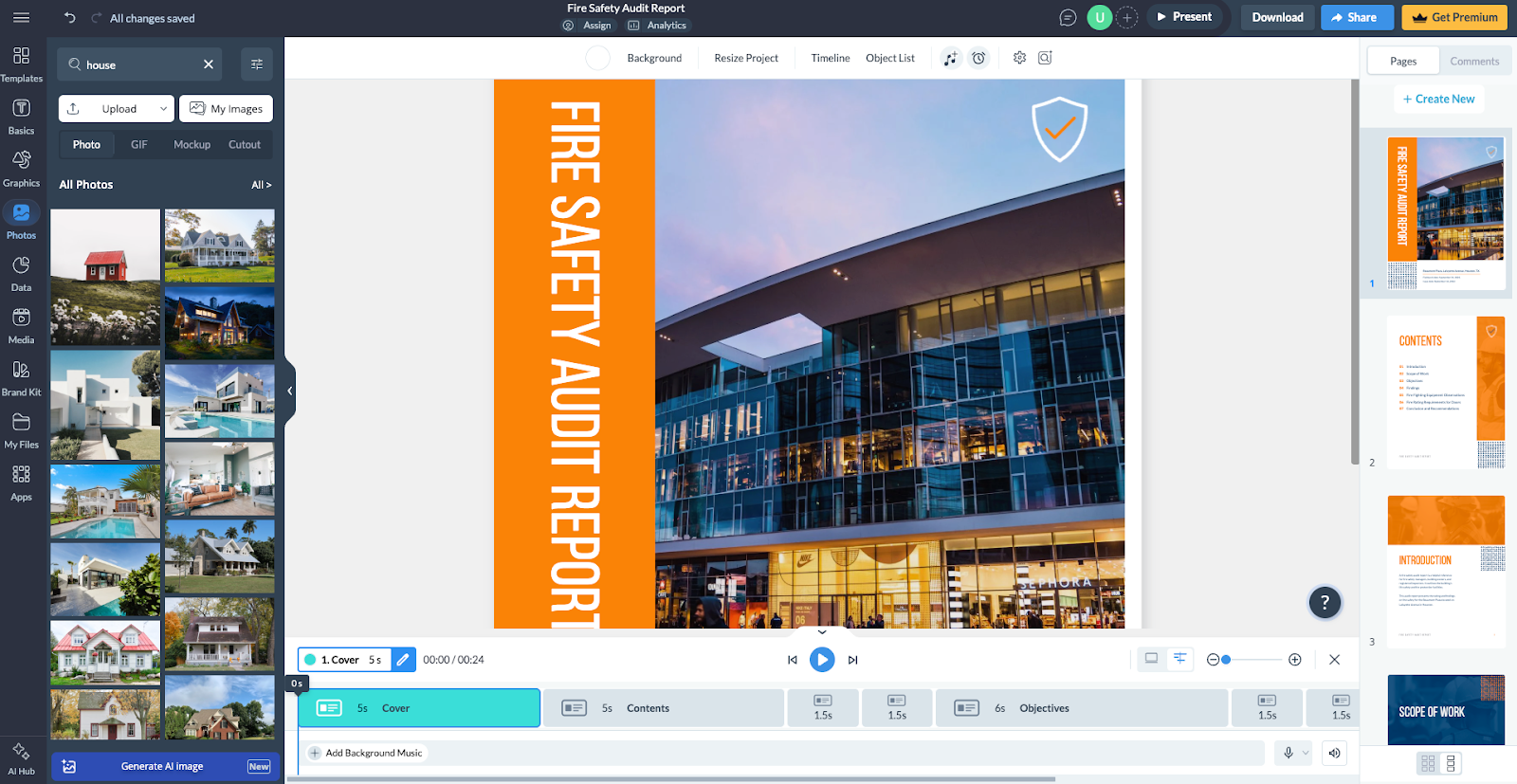Play the timeline preview
Image resolution: width=1517 pixels, height=784 pixels.
[x=821, y=660]
